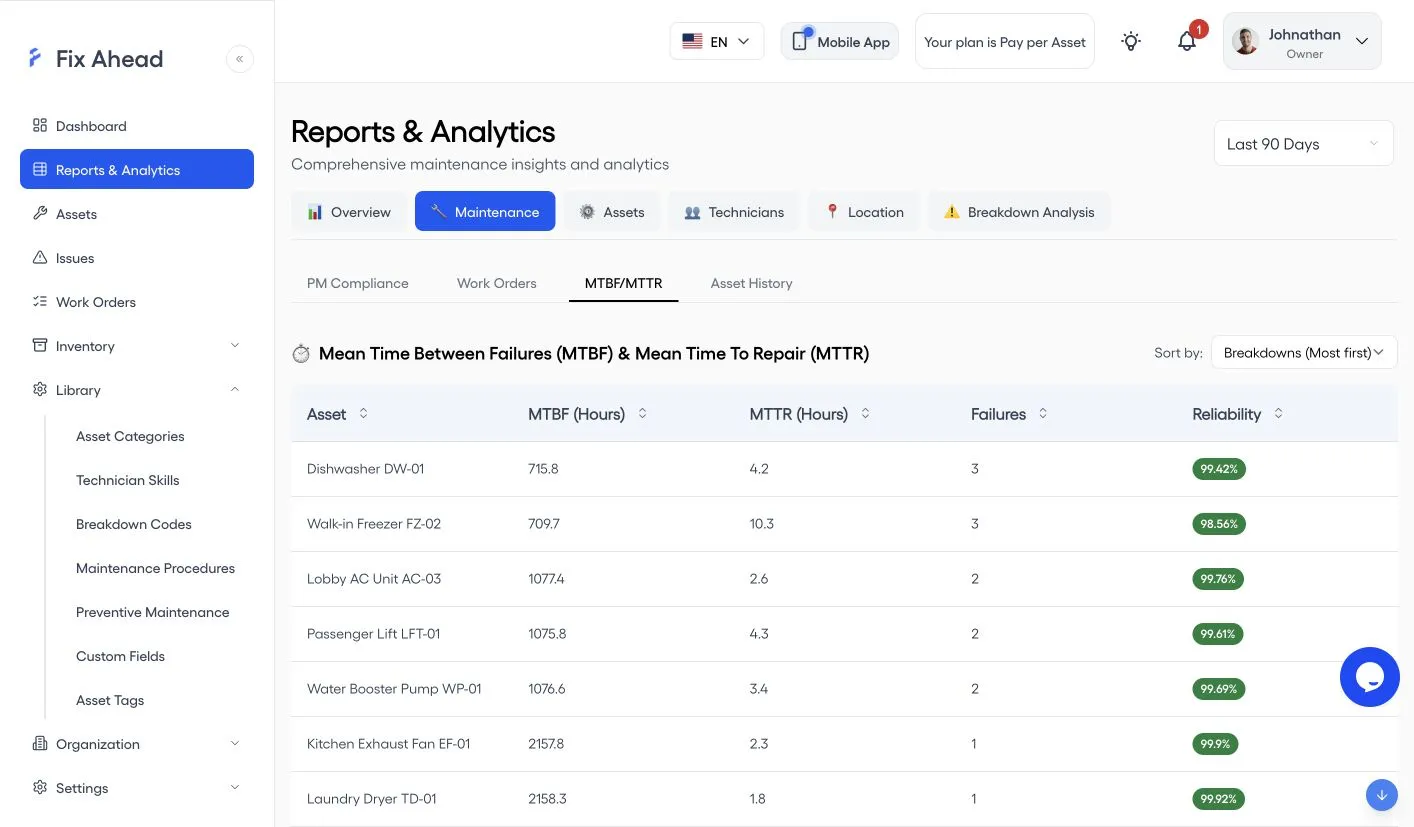Open Breakdown Codes under Library

pyautogui.click(x=134, y=524)
